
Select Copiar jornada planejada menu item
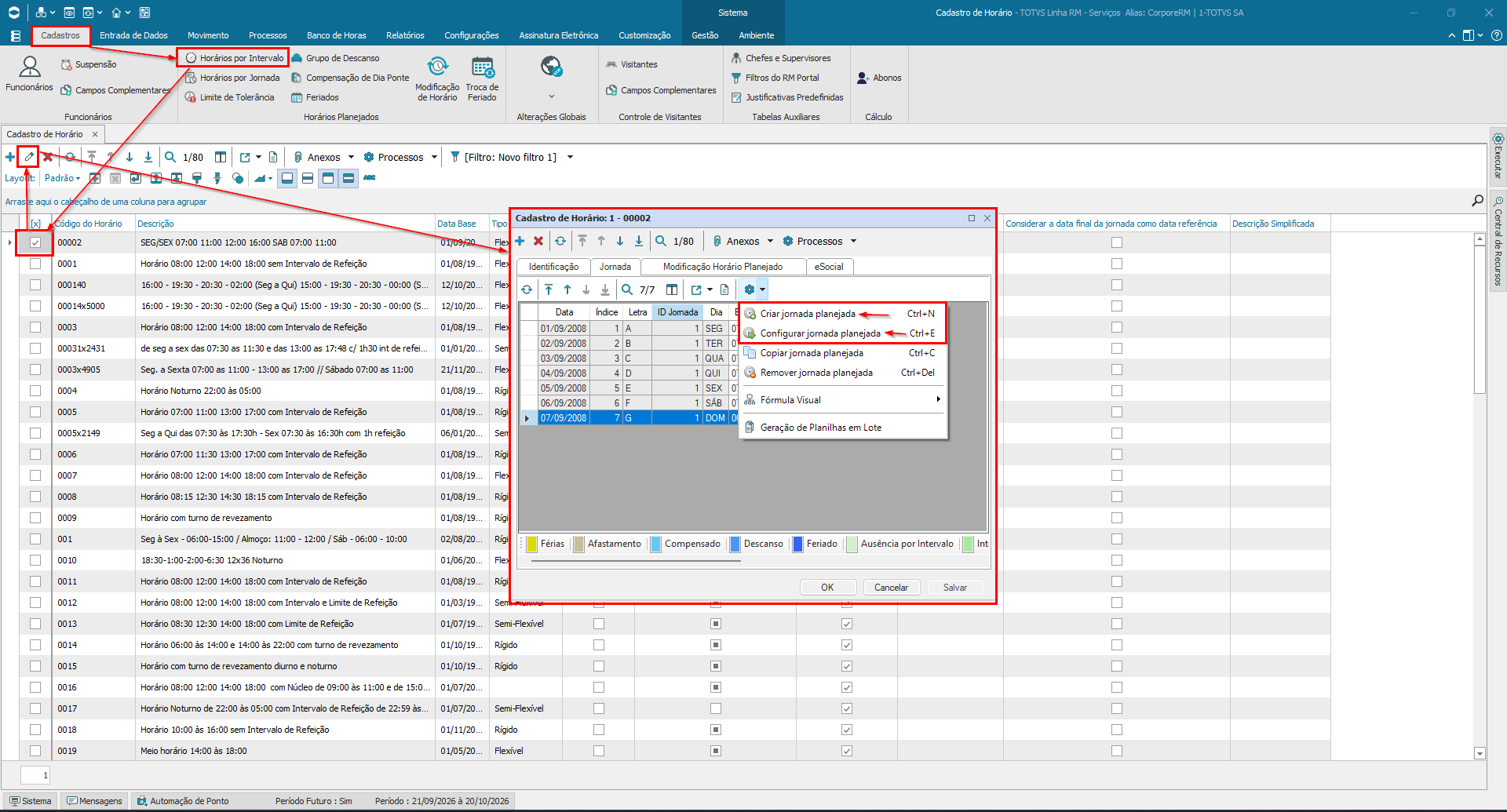[844, 353]
